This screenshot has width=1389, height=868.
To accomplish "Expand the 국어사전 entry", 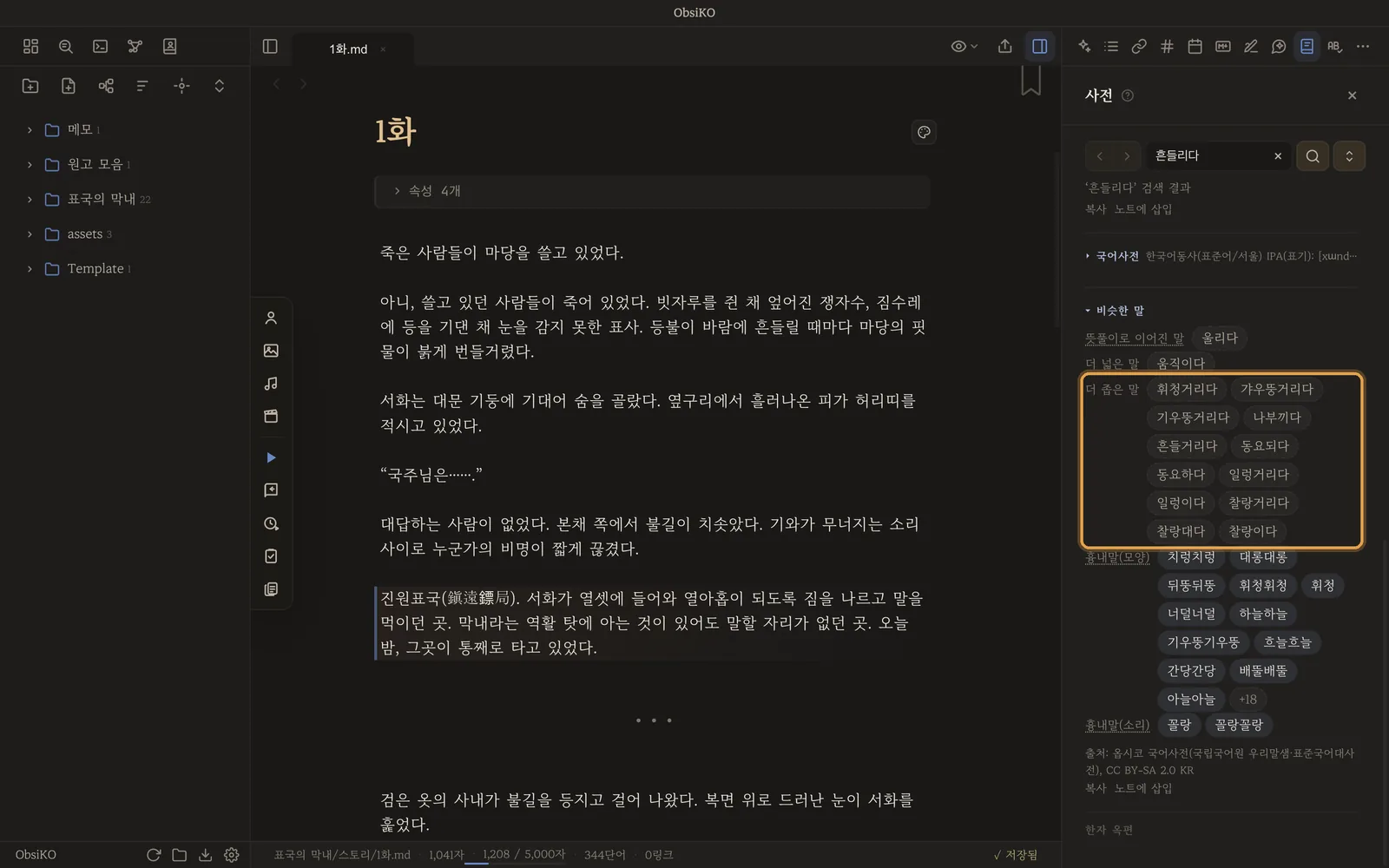I will point(1220,256).
